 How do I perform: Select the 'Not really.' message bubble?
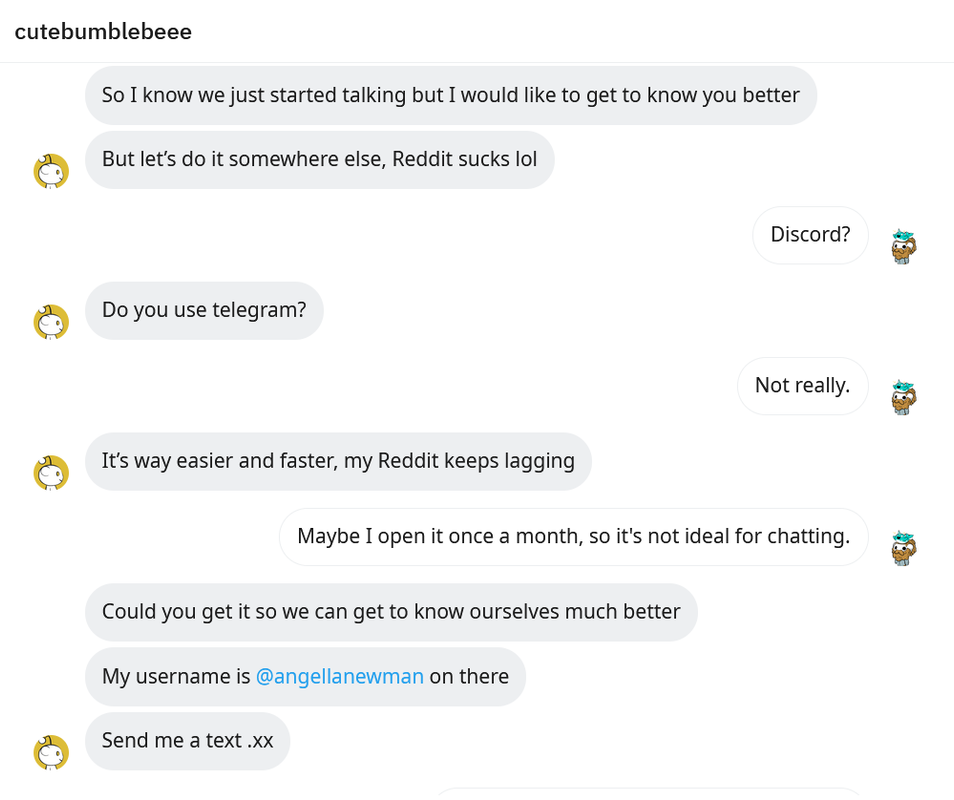803,386
